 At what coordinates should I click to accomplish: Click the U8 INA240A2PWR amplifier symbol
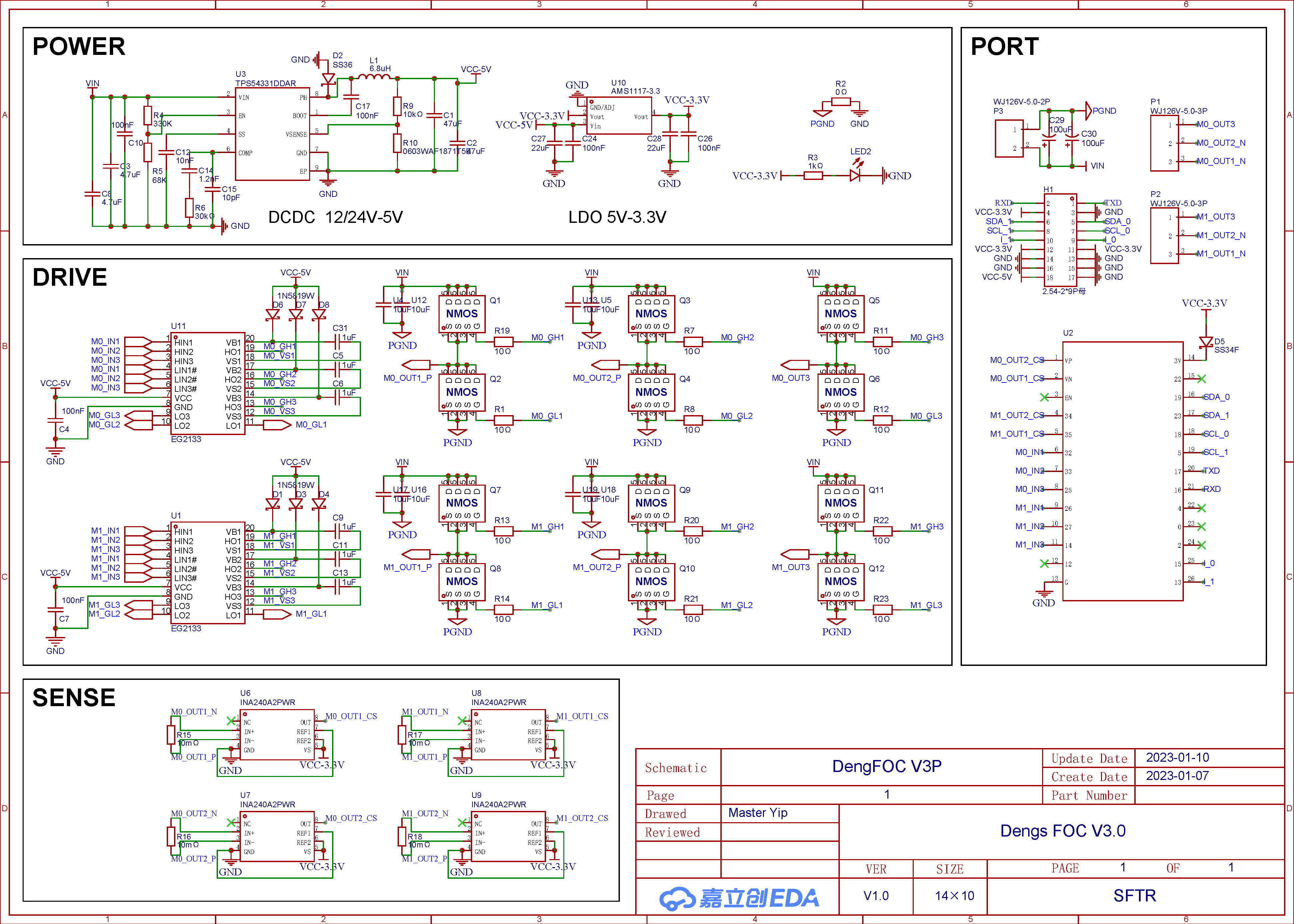(x=509, y=734)
